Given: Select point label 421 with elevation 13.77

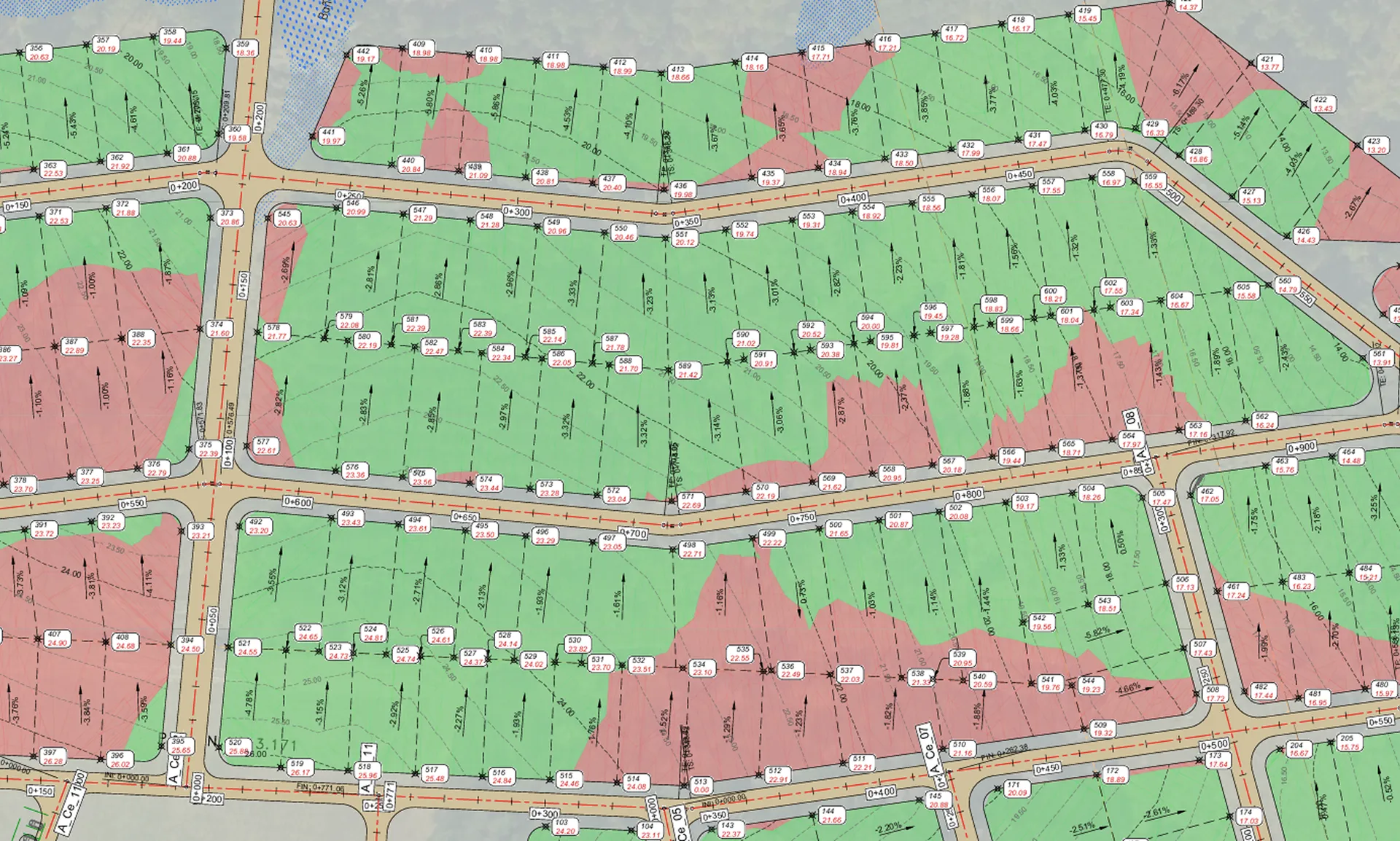Looking at the screenshot, I should coord(1269,63).
